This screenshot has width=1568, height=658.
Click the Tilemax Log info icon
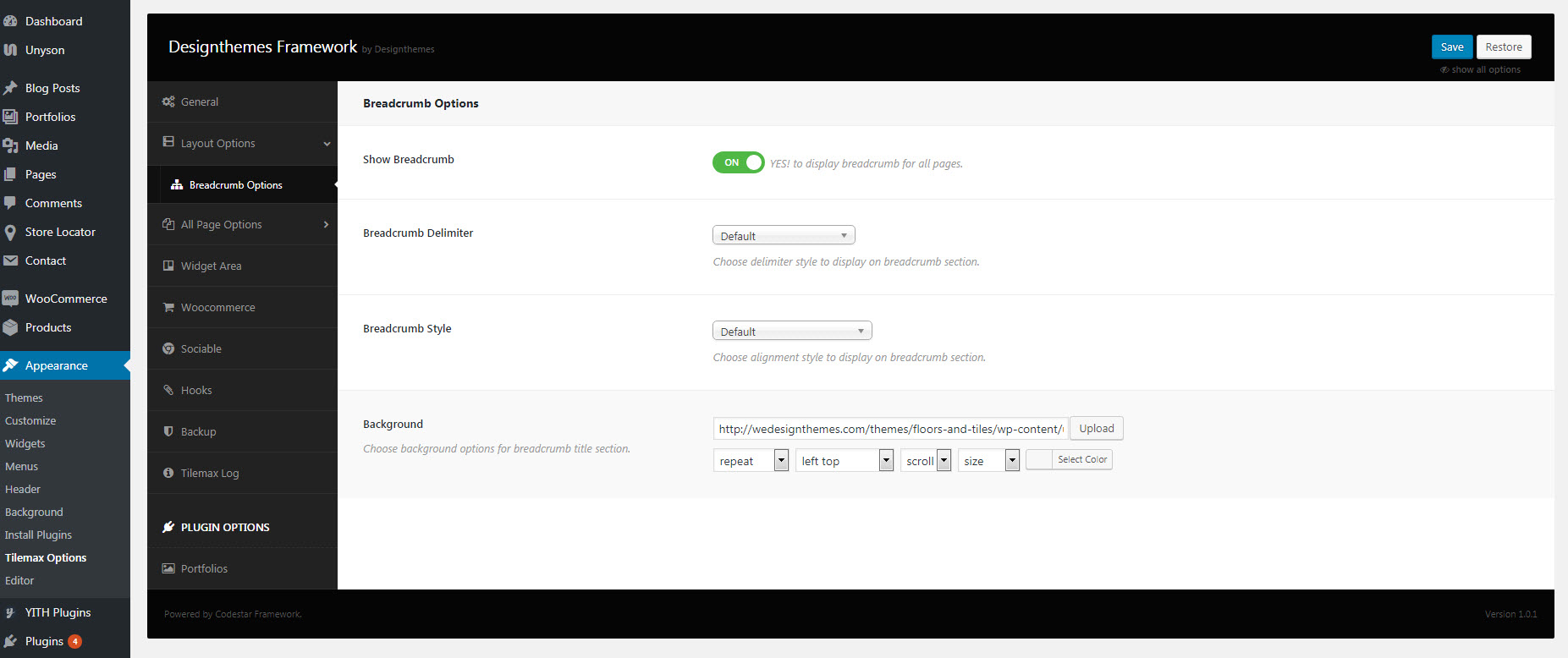(x=168, y=473)
